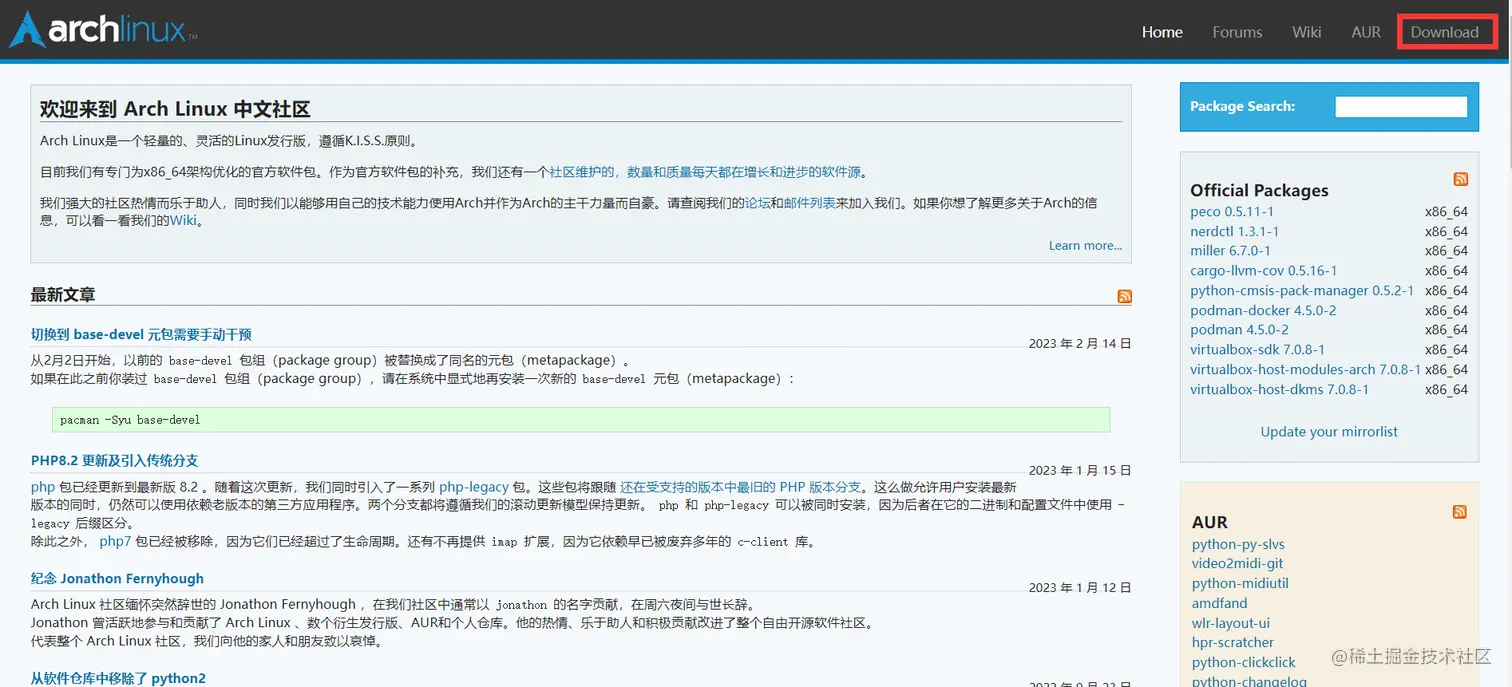
Task: Open the Wiki link in the intro text
Action: point(183,221)
